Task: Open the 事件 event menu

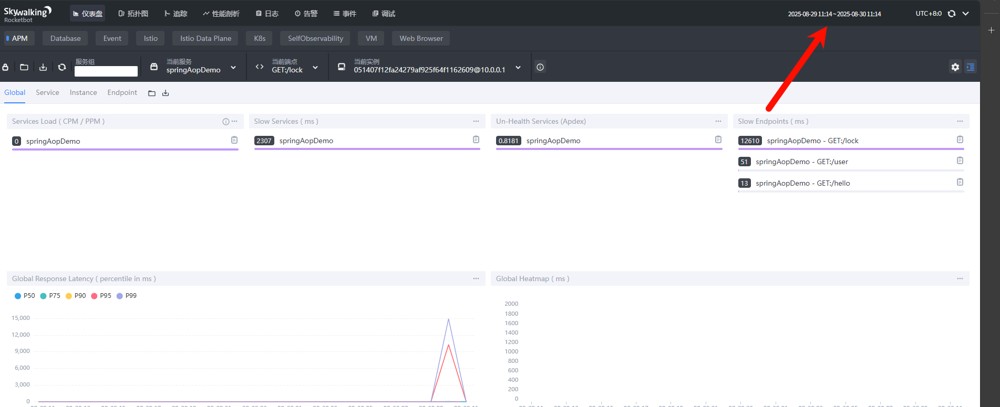Action: 345,13
